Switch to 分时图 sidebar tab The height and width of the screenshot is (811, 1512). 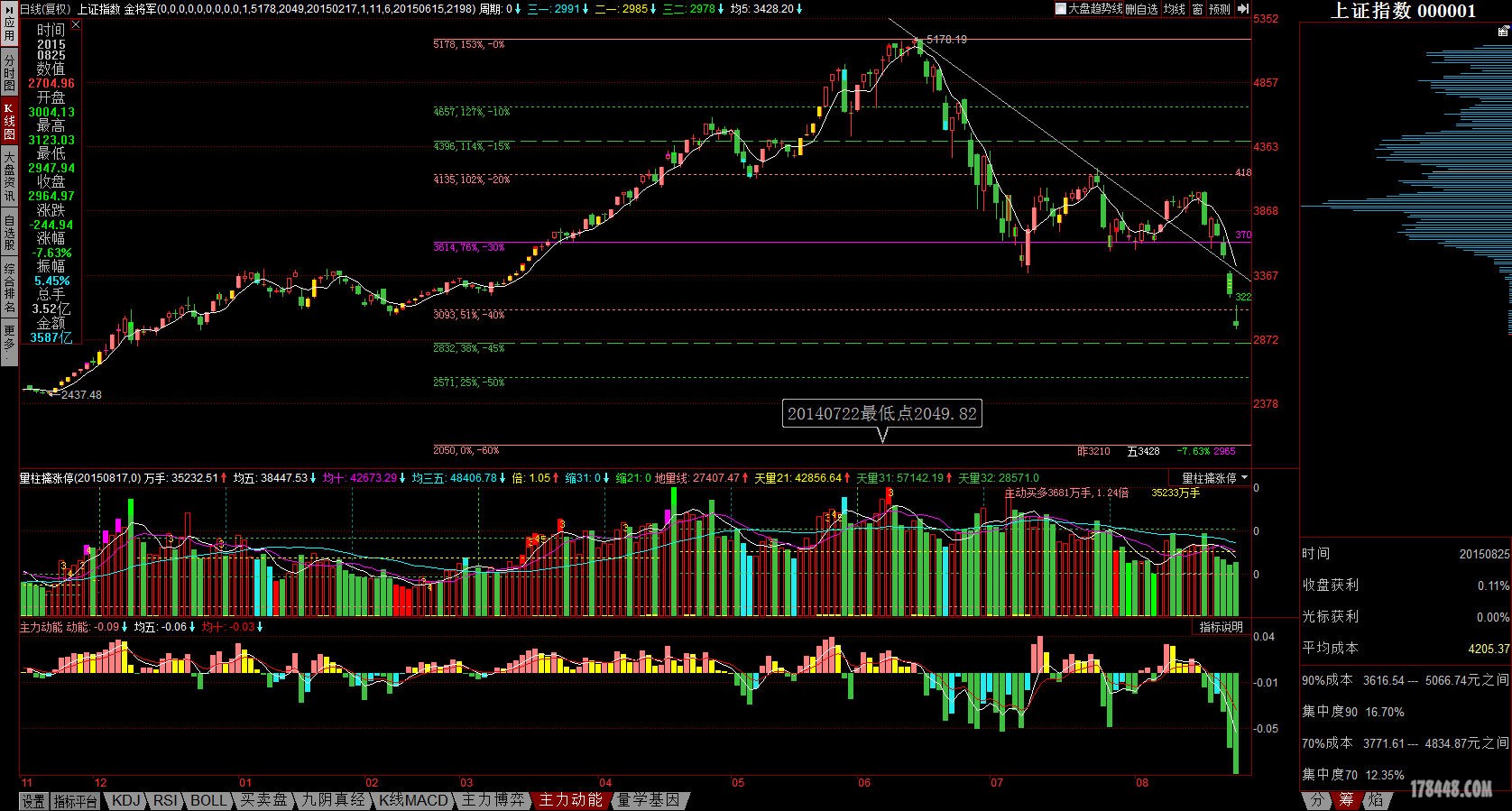[x=9, y=70]
